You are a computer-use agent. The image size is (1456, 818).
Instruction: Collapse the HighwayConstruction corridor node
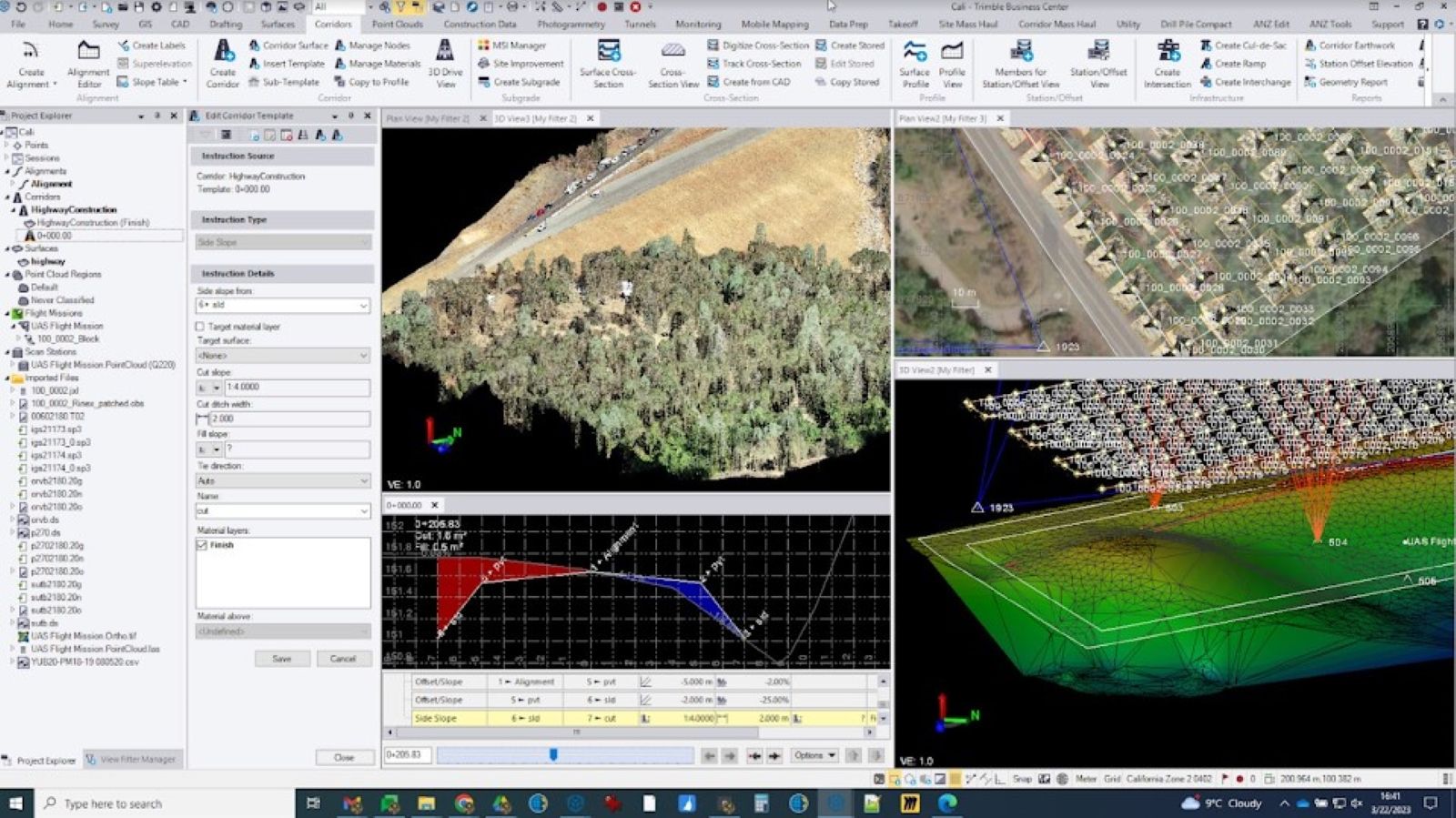(14, 209)
